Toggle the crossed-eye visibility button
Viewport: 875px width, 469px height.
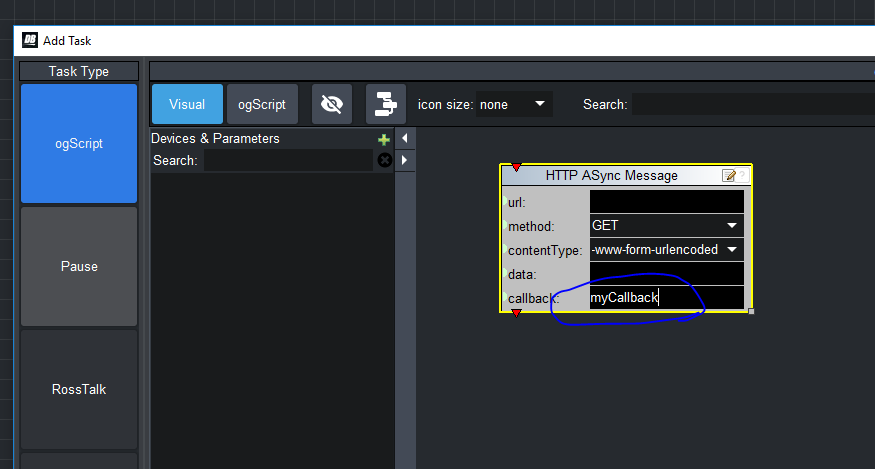click(x=331, y=104)
